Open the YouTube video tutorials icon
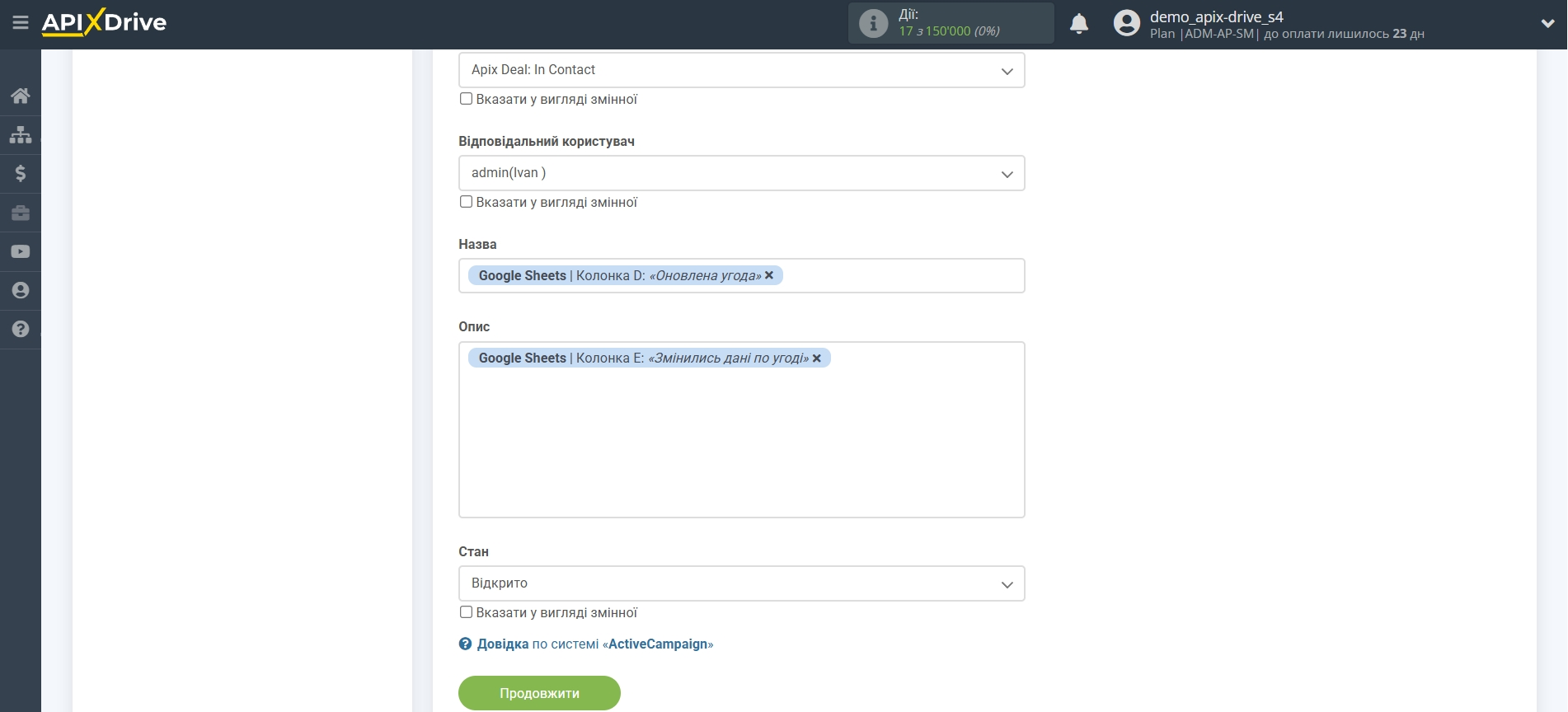 pos(21,251)
